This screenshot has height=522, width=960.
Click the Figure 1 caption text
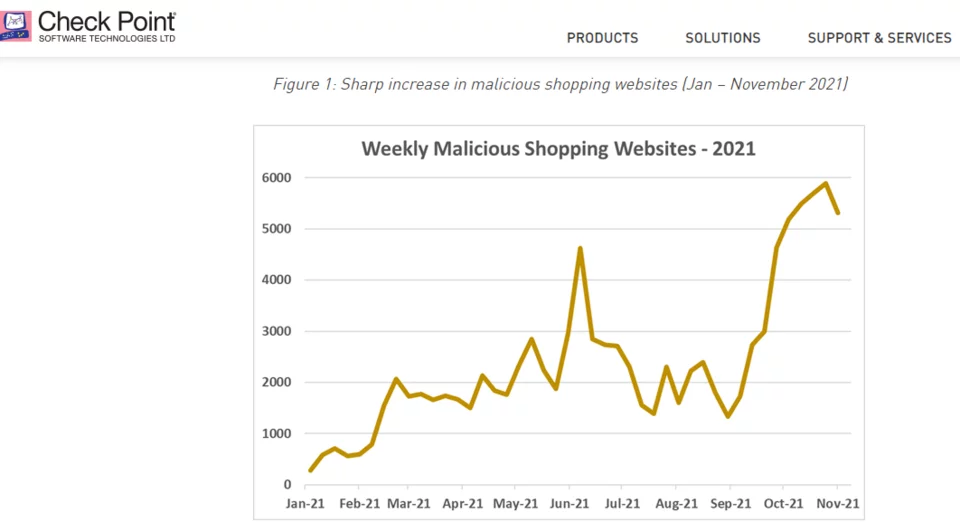pyautogui.click(x=560, y=84)
